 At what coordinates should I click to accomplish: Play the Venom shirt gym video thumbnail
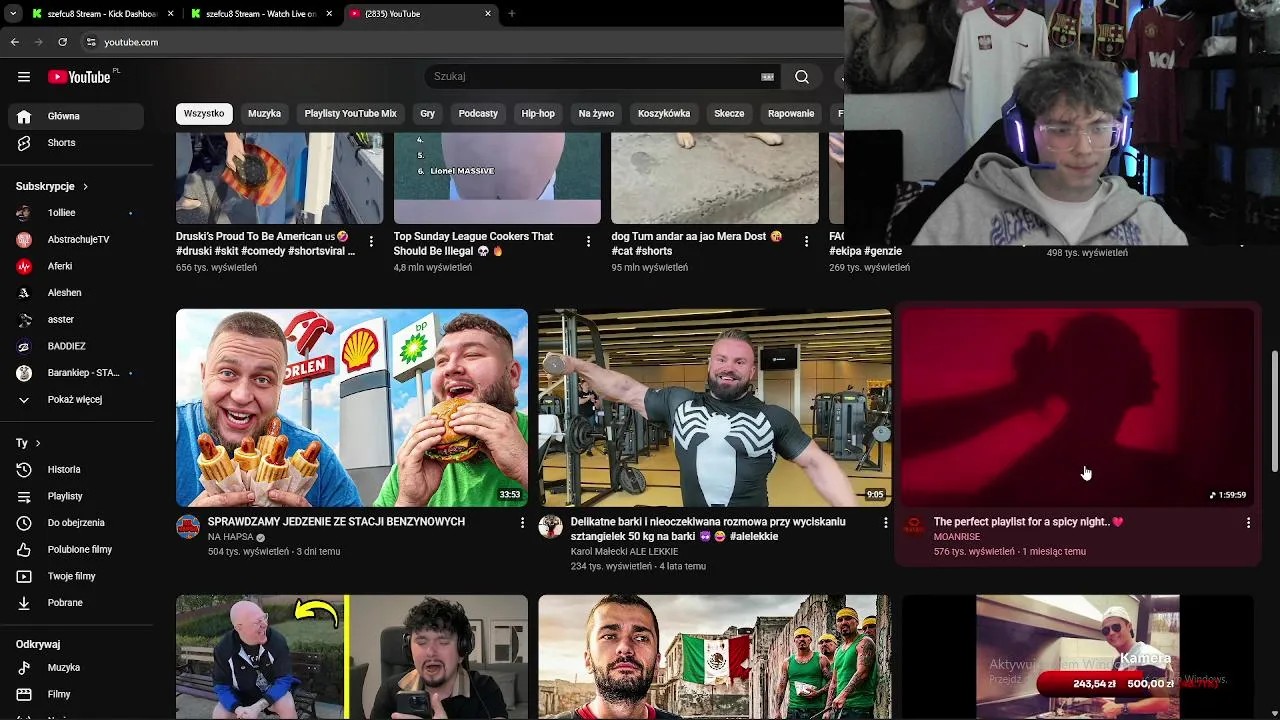click(x=714, y=408)
